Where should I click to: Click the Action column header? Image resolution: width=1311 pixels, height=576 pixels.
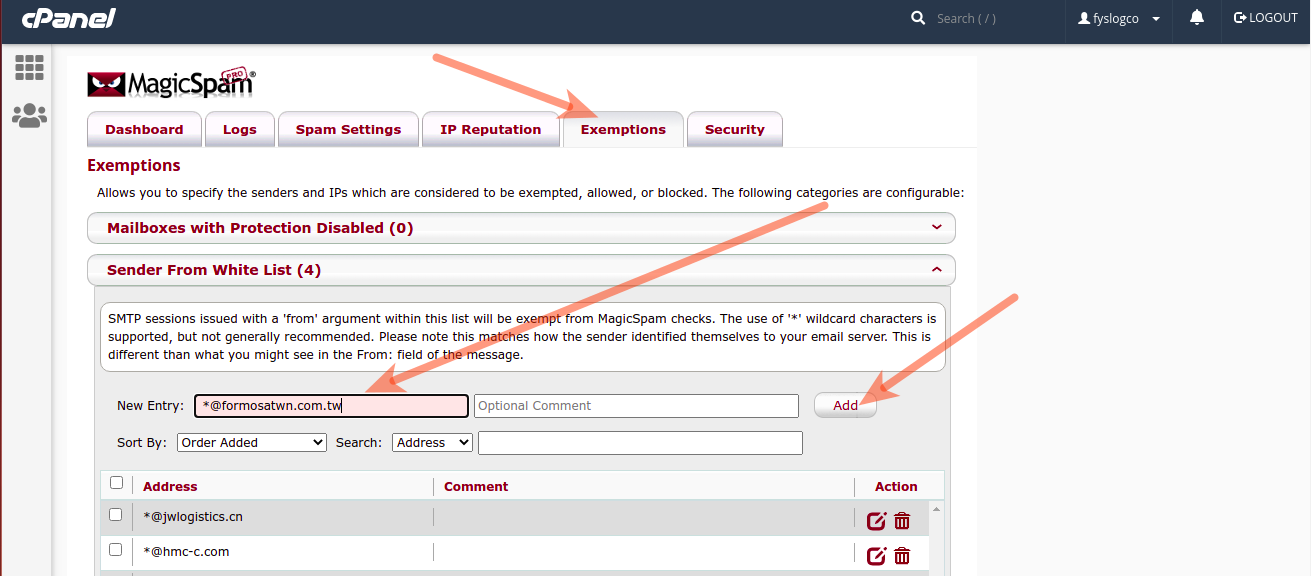[x=896, y=487]
